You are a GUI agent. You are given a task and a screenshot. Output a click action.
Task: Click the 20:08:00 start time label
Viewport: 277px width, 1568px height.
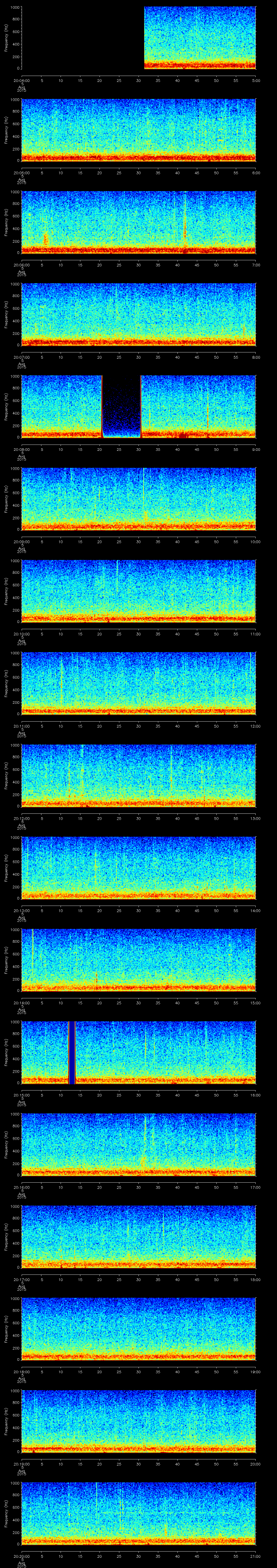click(21, 449)
